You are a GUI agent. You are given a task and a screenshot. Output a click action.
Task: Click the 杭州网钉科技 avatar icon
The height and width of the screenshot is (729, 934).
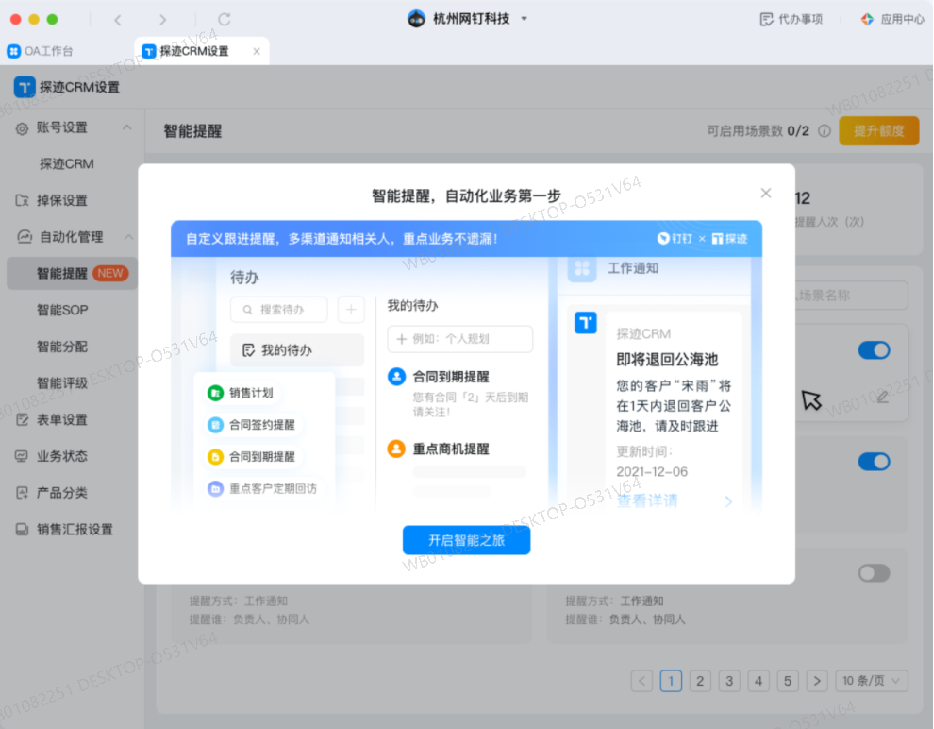click(416, 18)
